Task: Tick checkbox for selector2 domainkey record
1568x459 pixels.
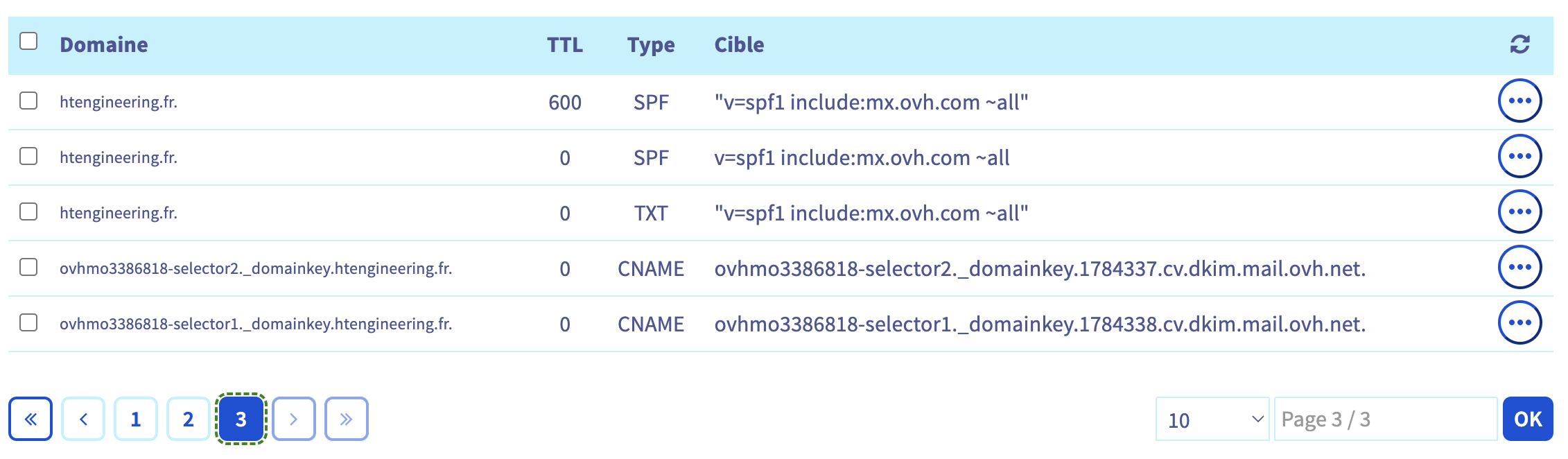Action: 28,267
